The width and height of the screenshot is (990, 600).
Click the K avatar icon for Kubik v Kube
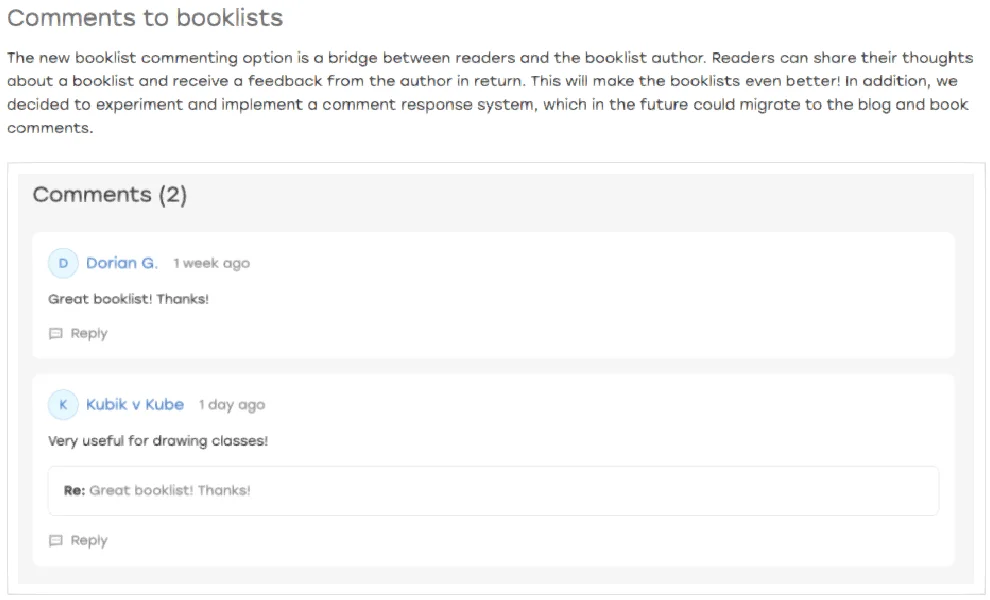(x=63, y=405)
